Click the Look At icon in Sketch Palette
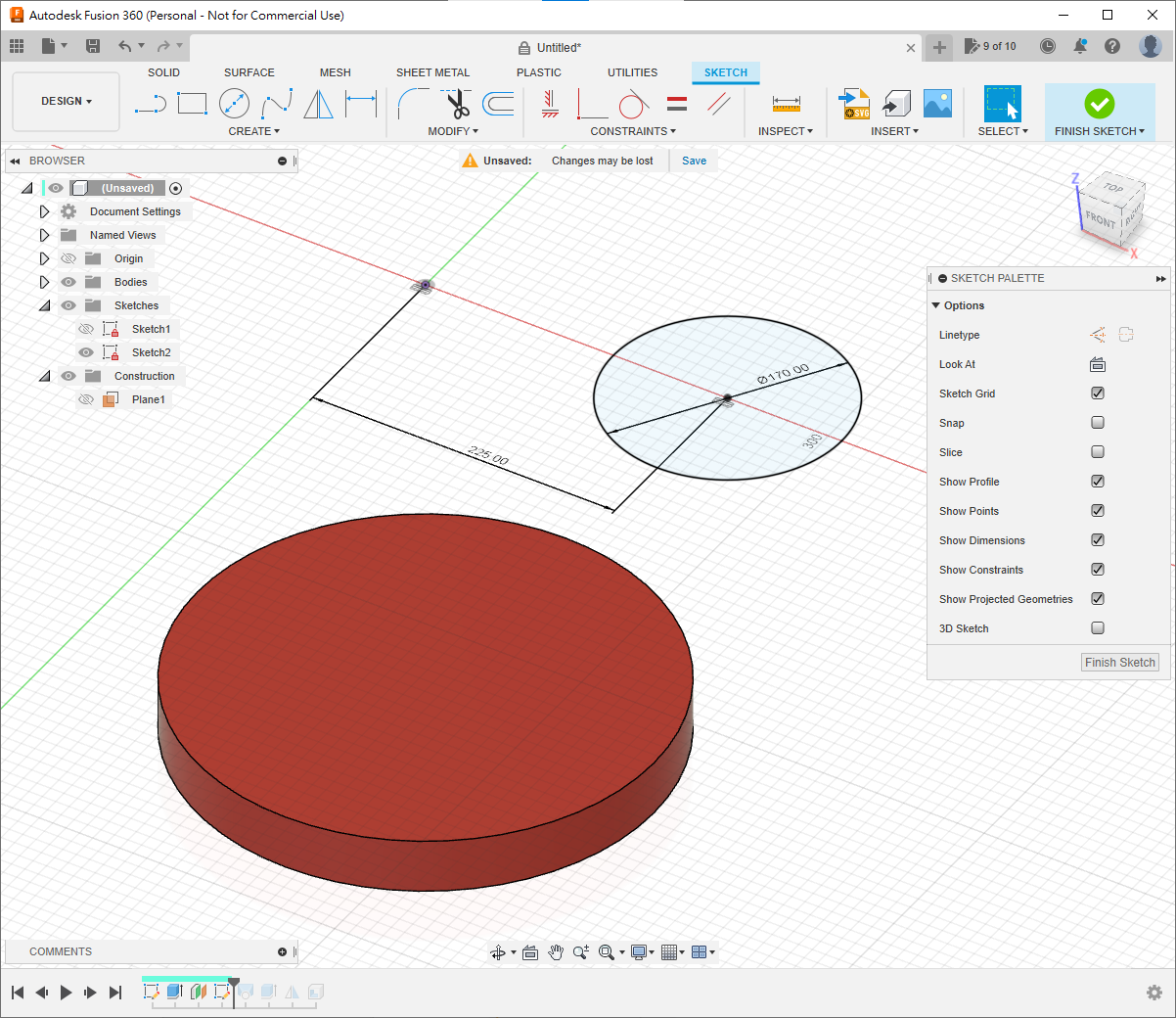Image resolution: width=1176 pixels, height=1018 pixels. point(1098,364)
